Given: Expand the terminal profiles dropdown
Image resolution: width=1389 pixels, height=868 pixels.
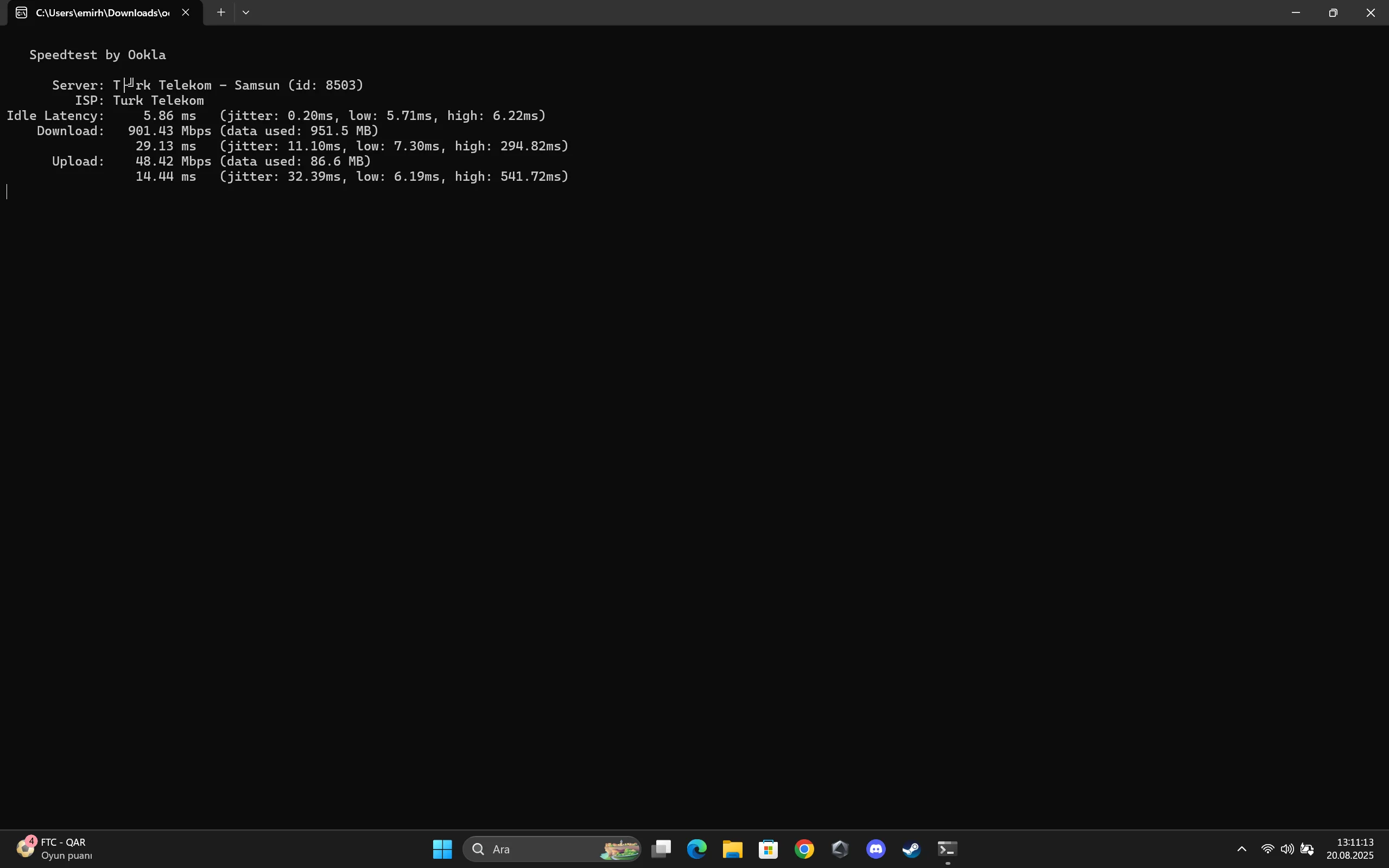Looking at the screenshot, I should [246, 12].
